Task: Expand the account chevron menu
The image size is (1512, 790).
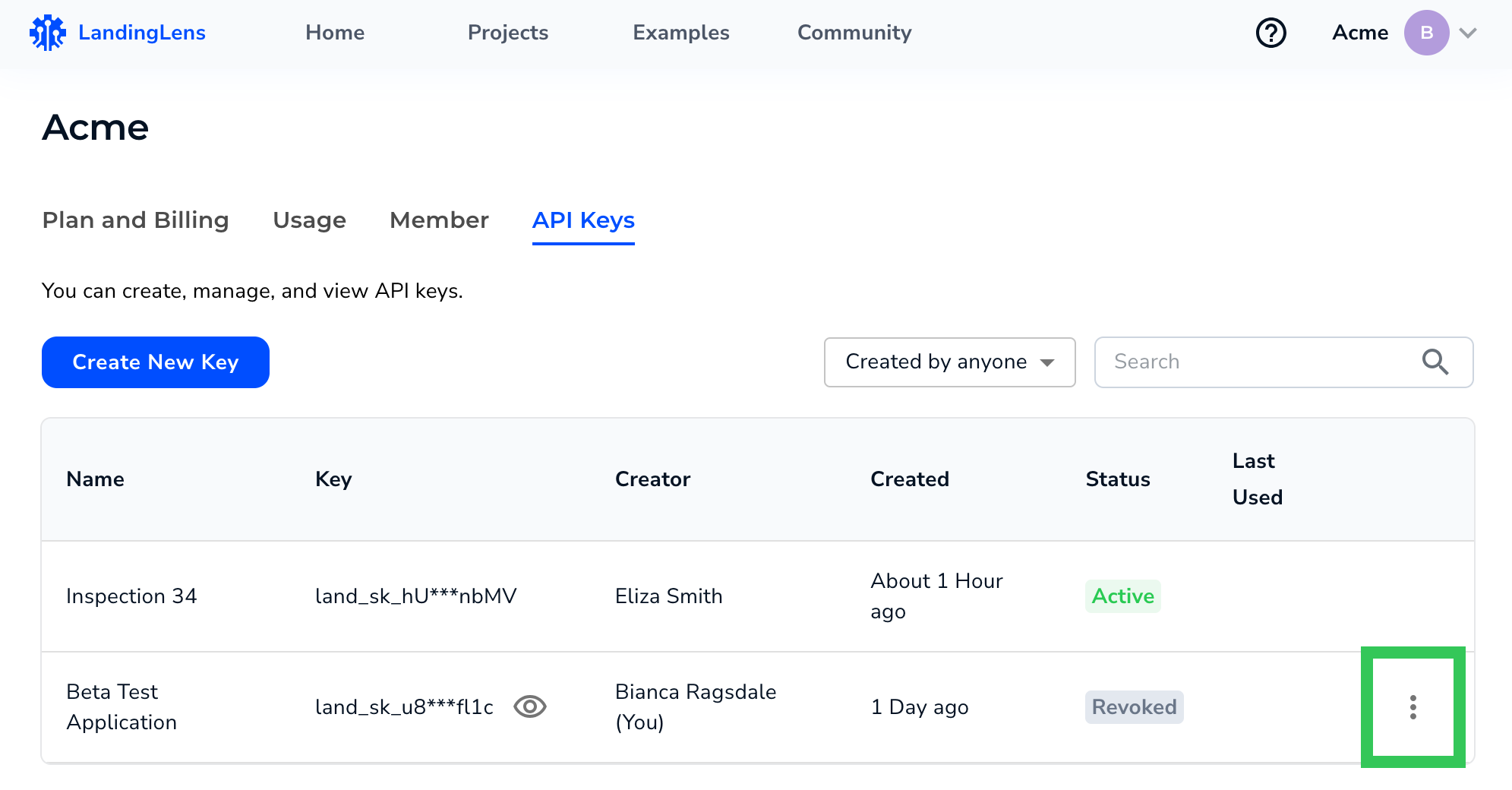Action: [x=1468, y=33]
